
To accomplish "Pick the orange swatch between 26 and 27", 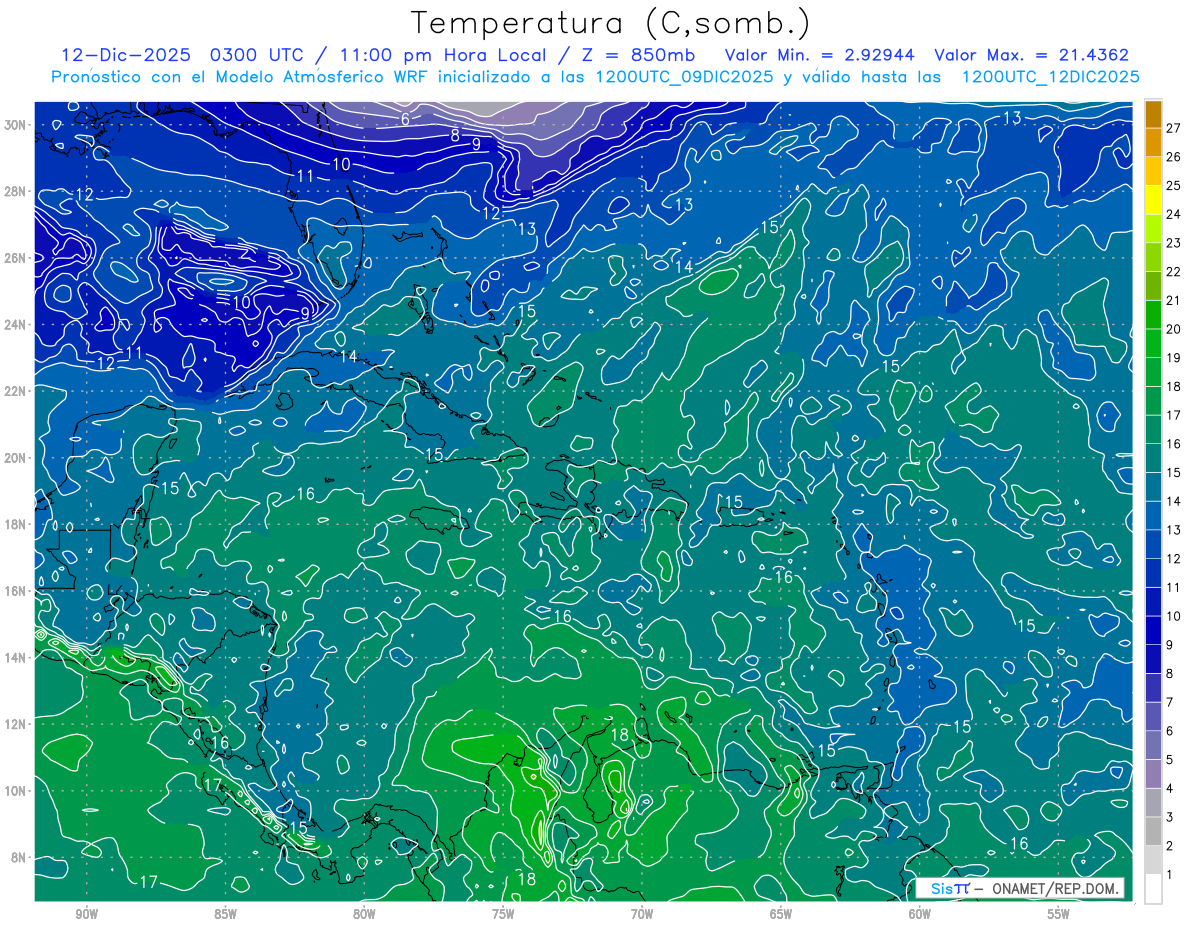I will coord(1153,142).
